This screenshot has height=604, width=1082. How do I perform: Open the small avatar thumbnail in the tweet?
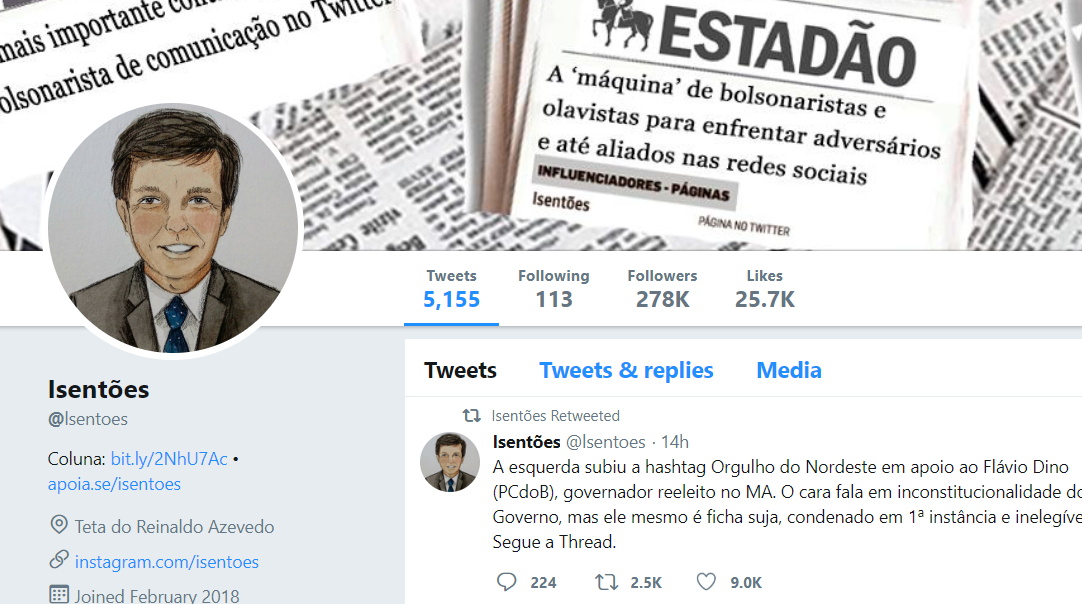click(x=450, y=462)
